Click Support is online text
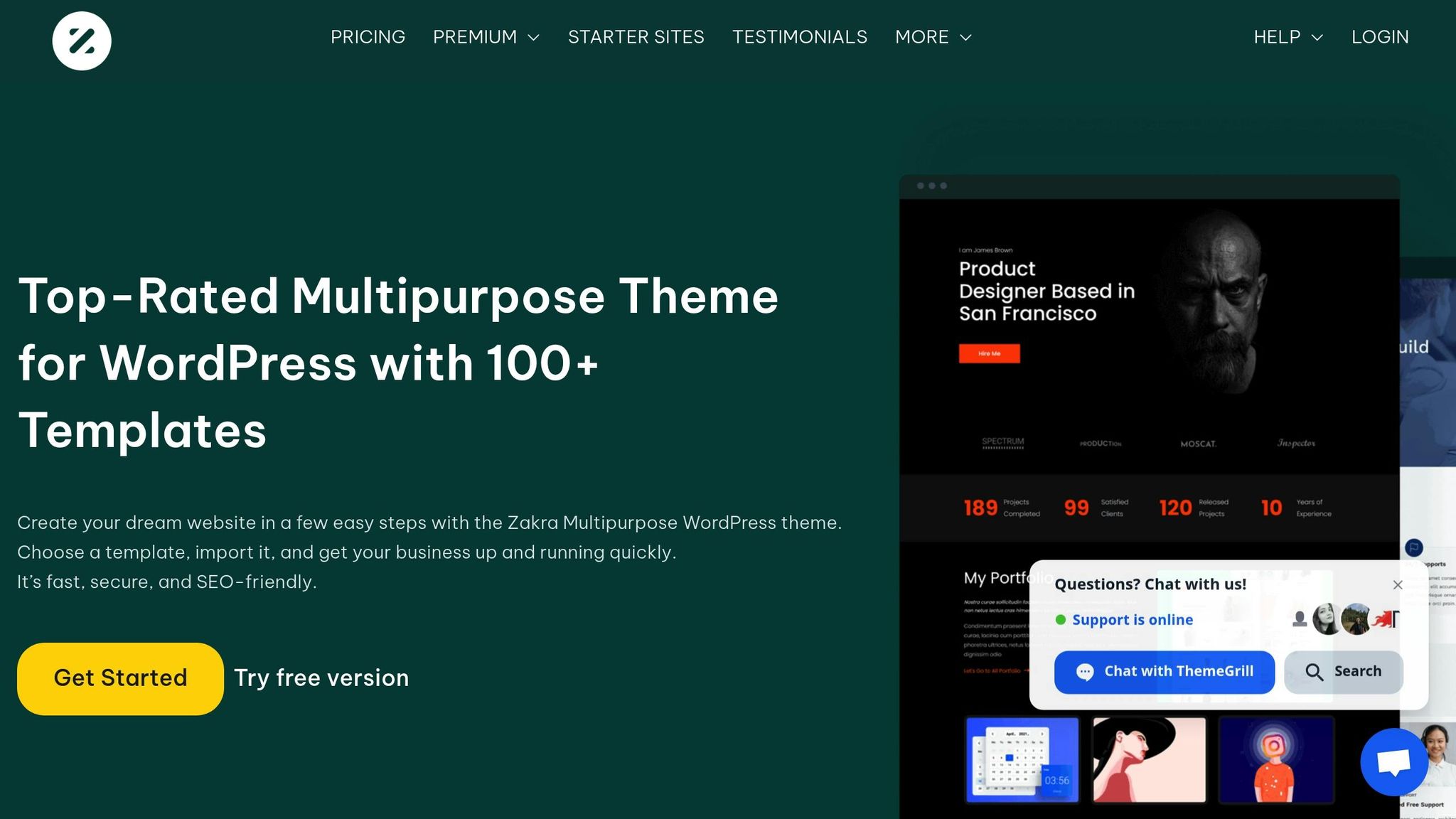 click(1133, 620)
